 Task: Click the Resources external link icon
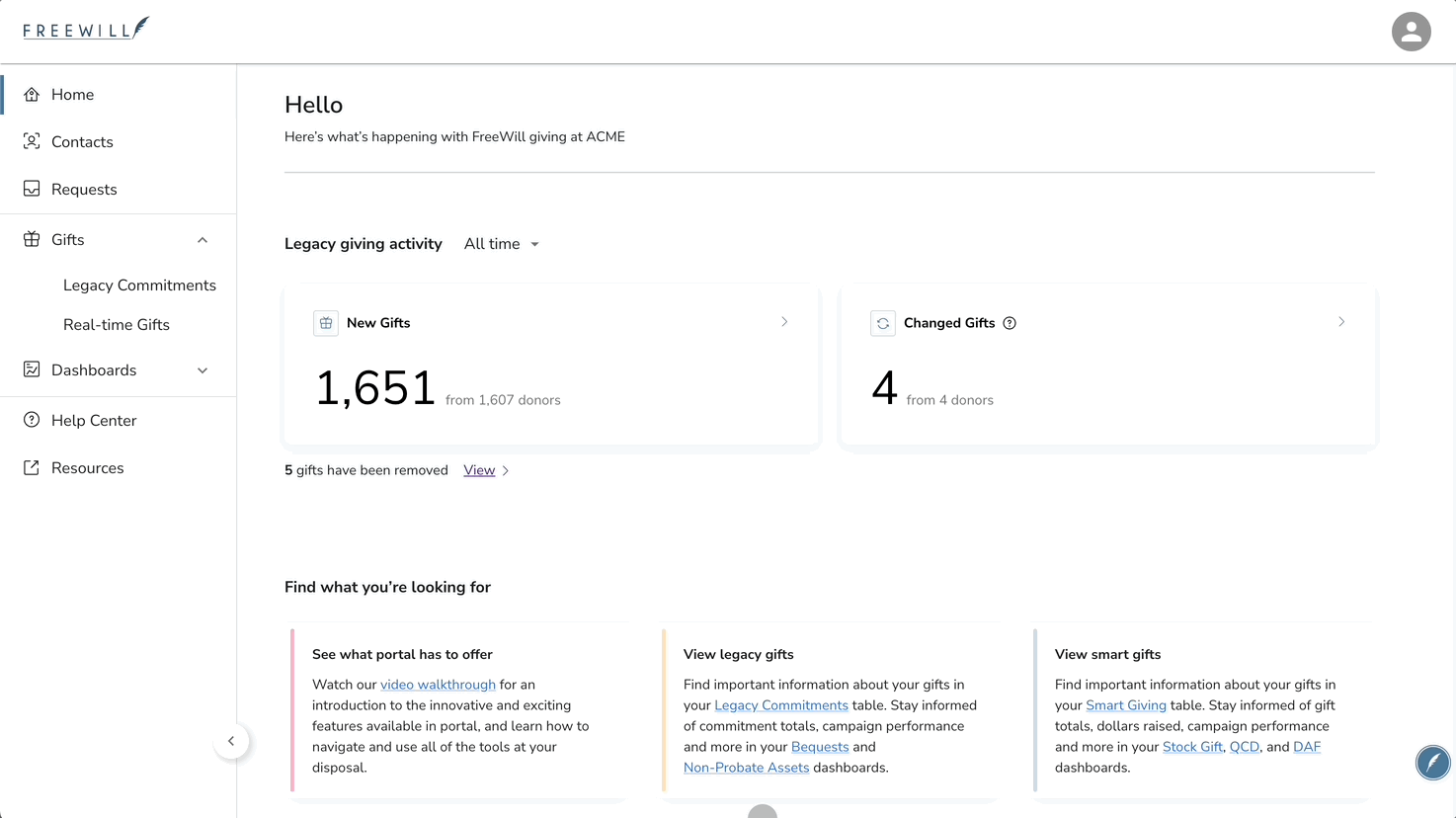coord(32,467)
